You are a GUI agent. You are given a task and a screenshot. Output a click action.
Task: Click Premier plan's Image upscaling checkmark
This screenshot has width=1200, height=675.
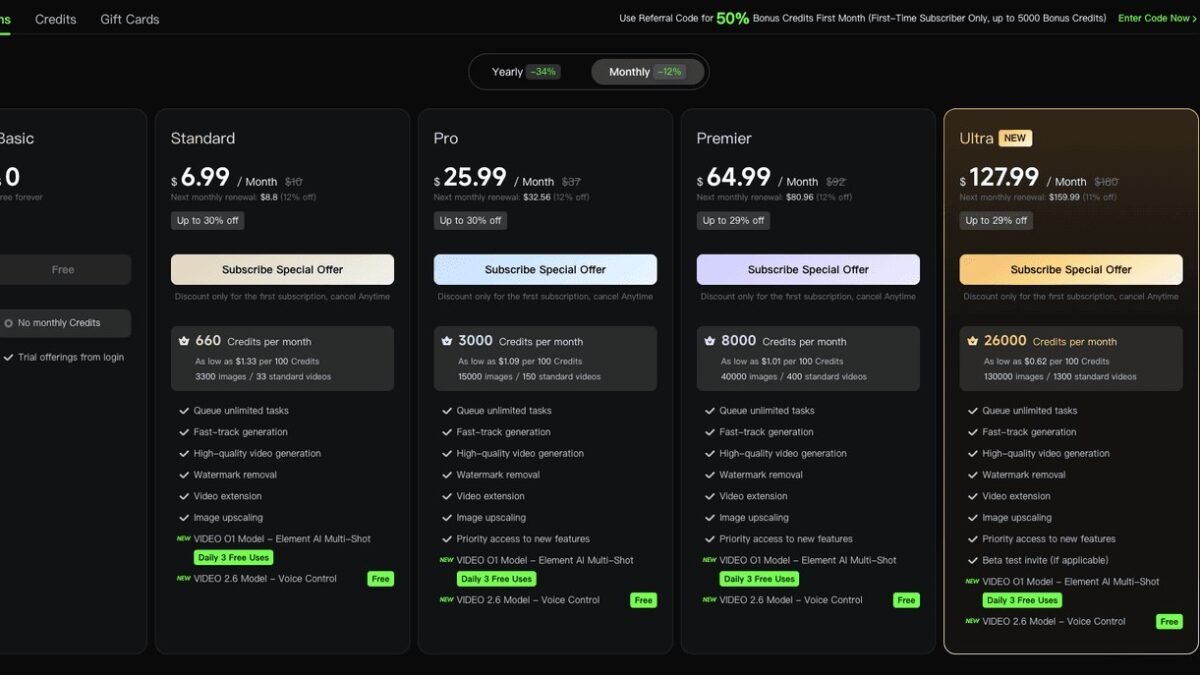(x=710, y=518)
